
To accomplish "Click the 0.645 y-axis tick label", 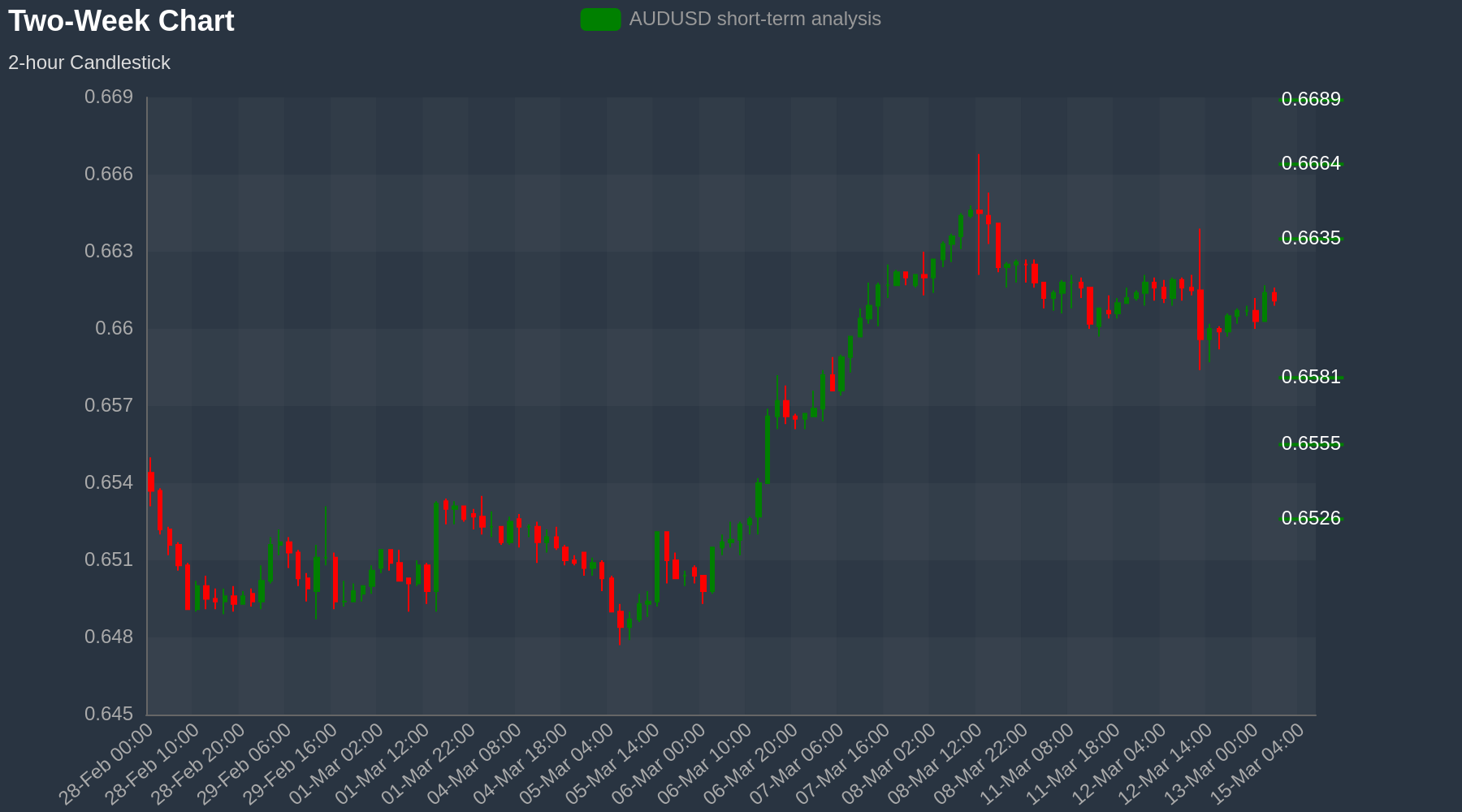I will click(x=109, y=715).
